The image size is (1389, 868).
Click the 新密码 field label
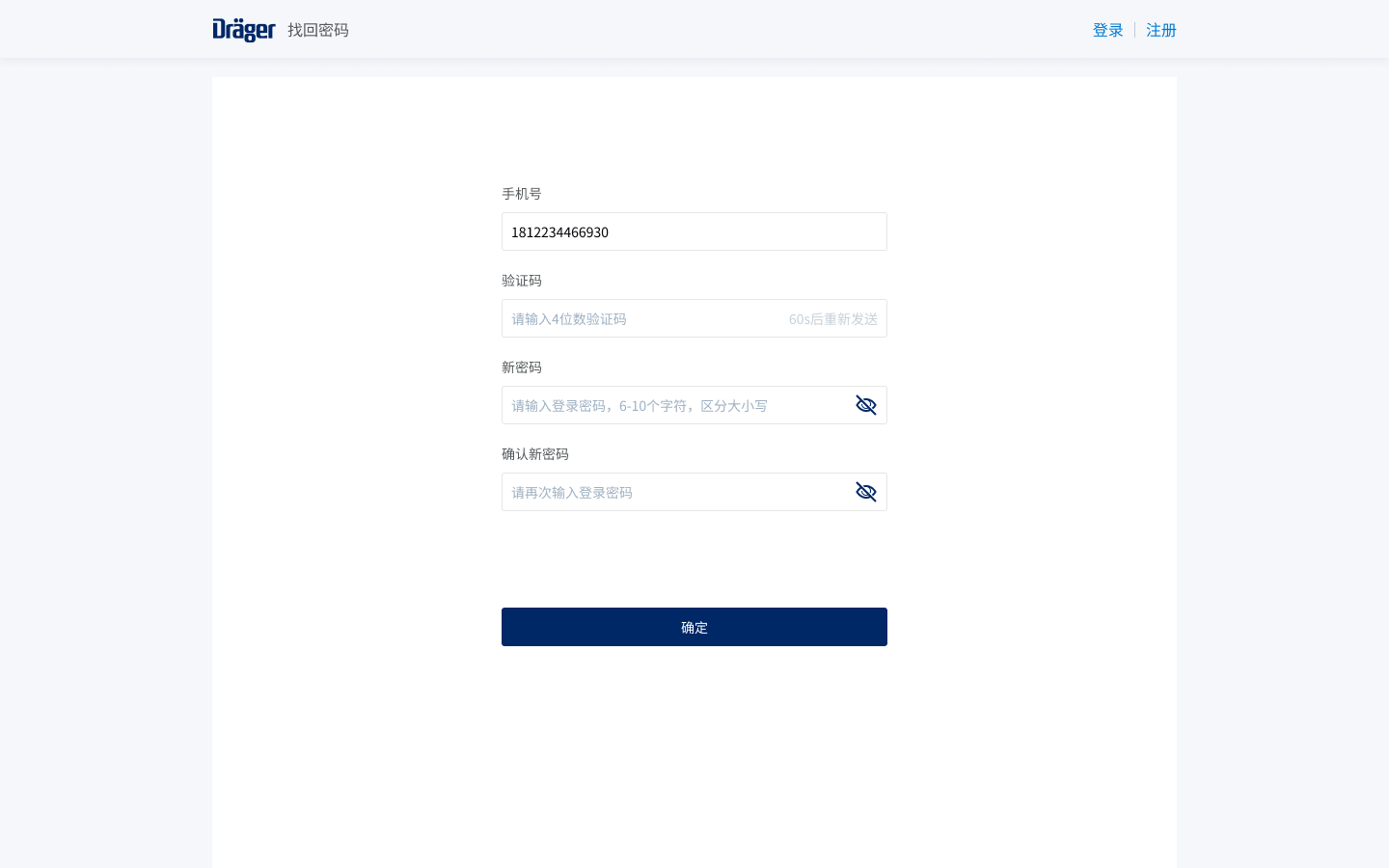pos(521,366)
